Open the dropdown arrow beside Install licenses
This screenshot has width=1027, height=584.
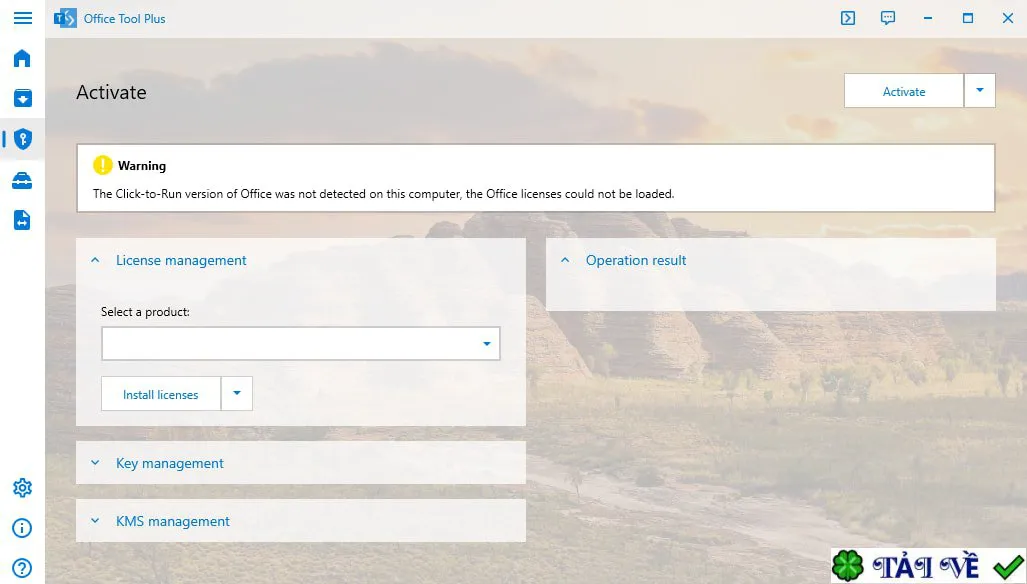(237, 394)
